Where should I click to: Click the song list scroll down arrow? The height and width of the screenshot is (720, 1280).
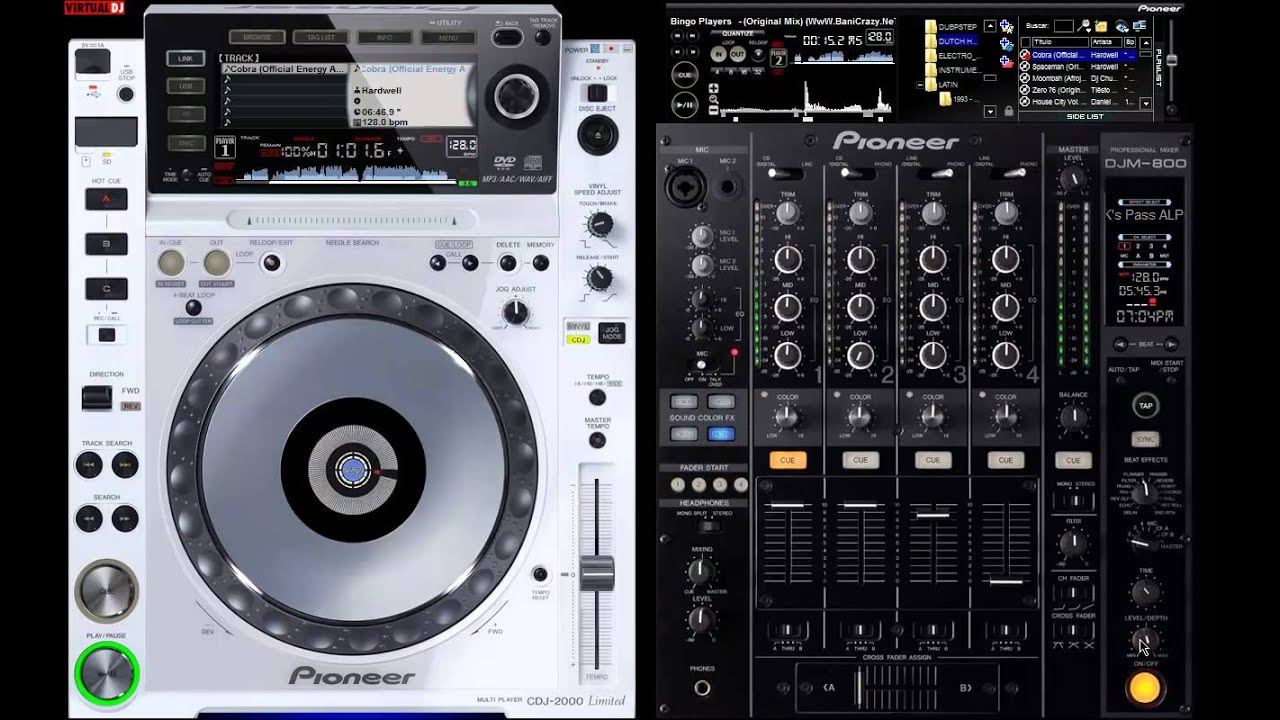pyautogui.click(x=1146, y=102)
